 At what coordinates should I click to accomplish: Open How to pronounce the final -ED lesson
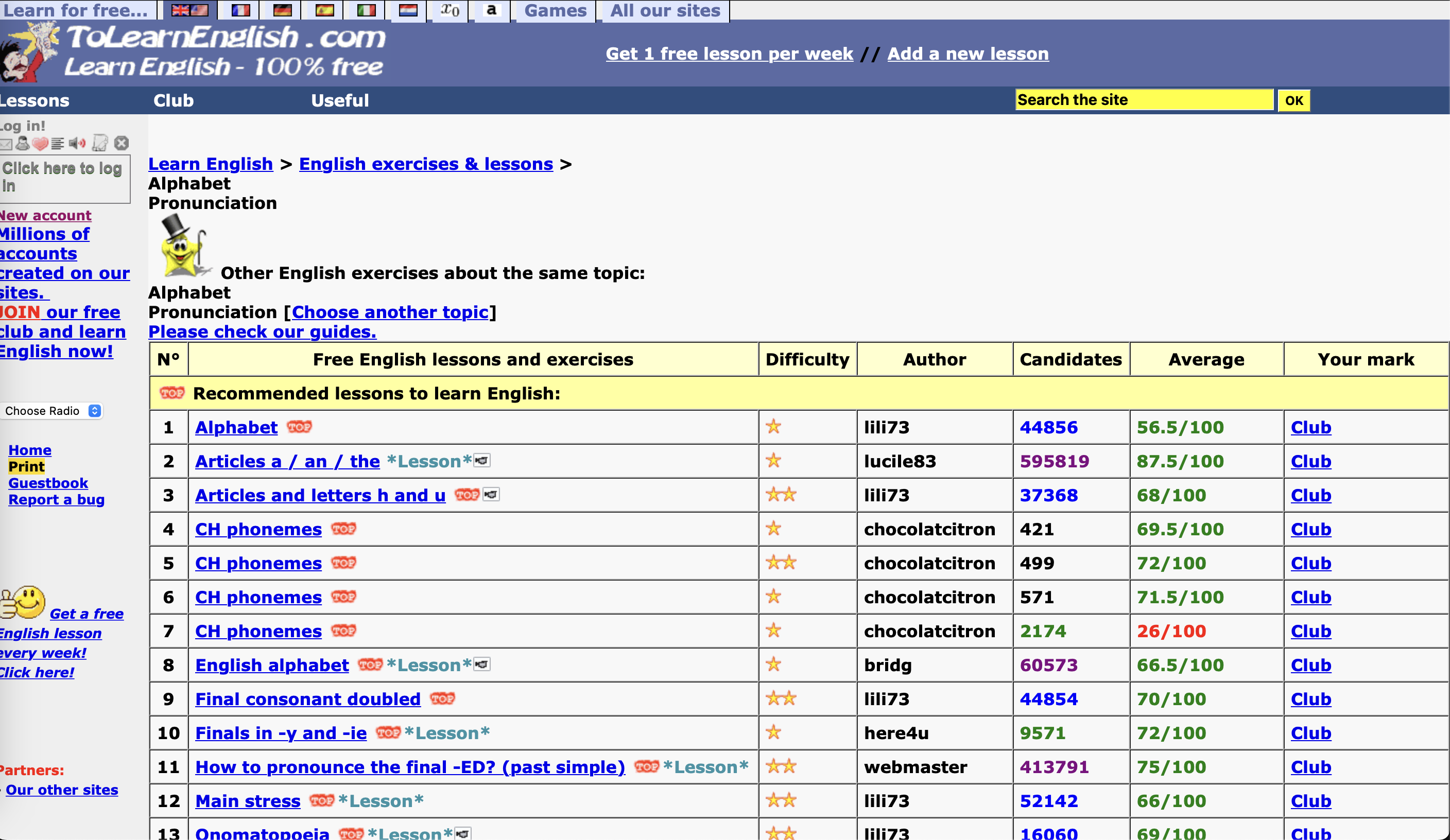(x=410, y=767)
